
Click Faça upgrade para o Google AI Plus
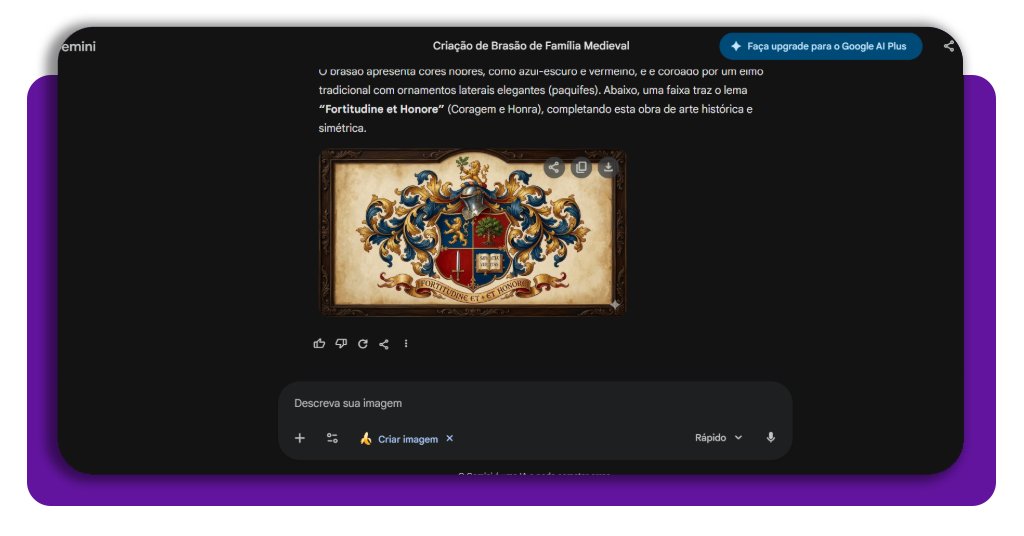[821, 46]
